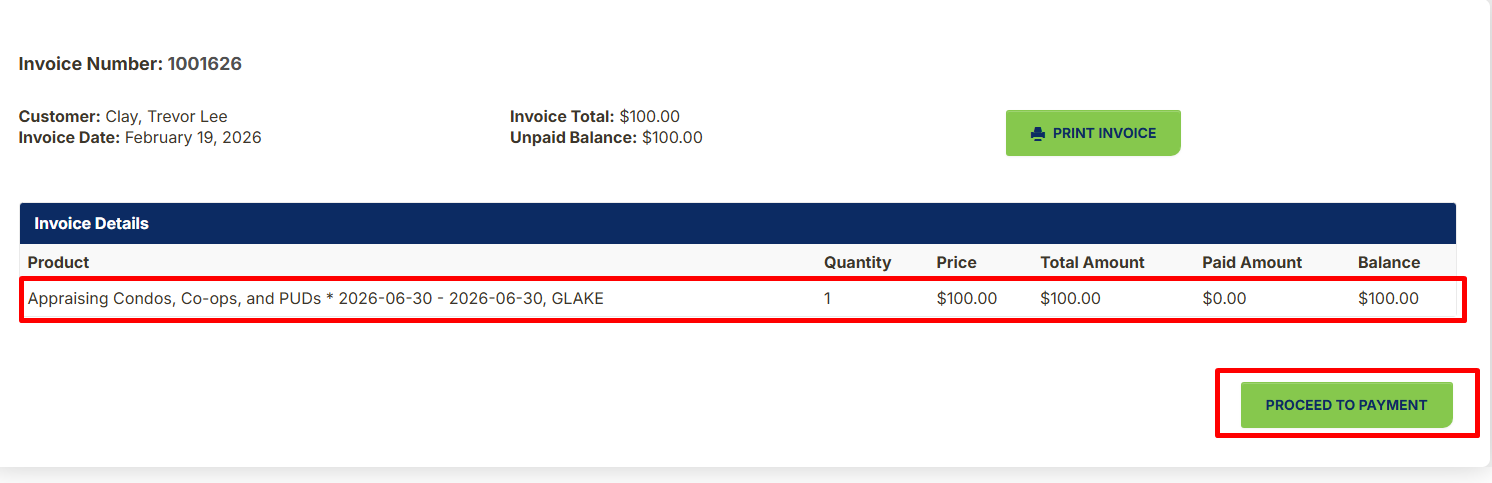
Task: Proceed to Payment
Action: [x=1346, y=405]
